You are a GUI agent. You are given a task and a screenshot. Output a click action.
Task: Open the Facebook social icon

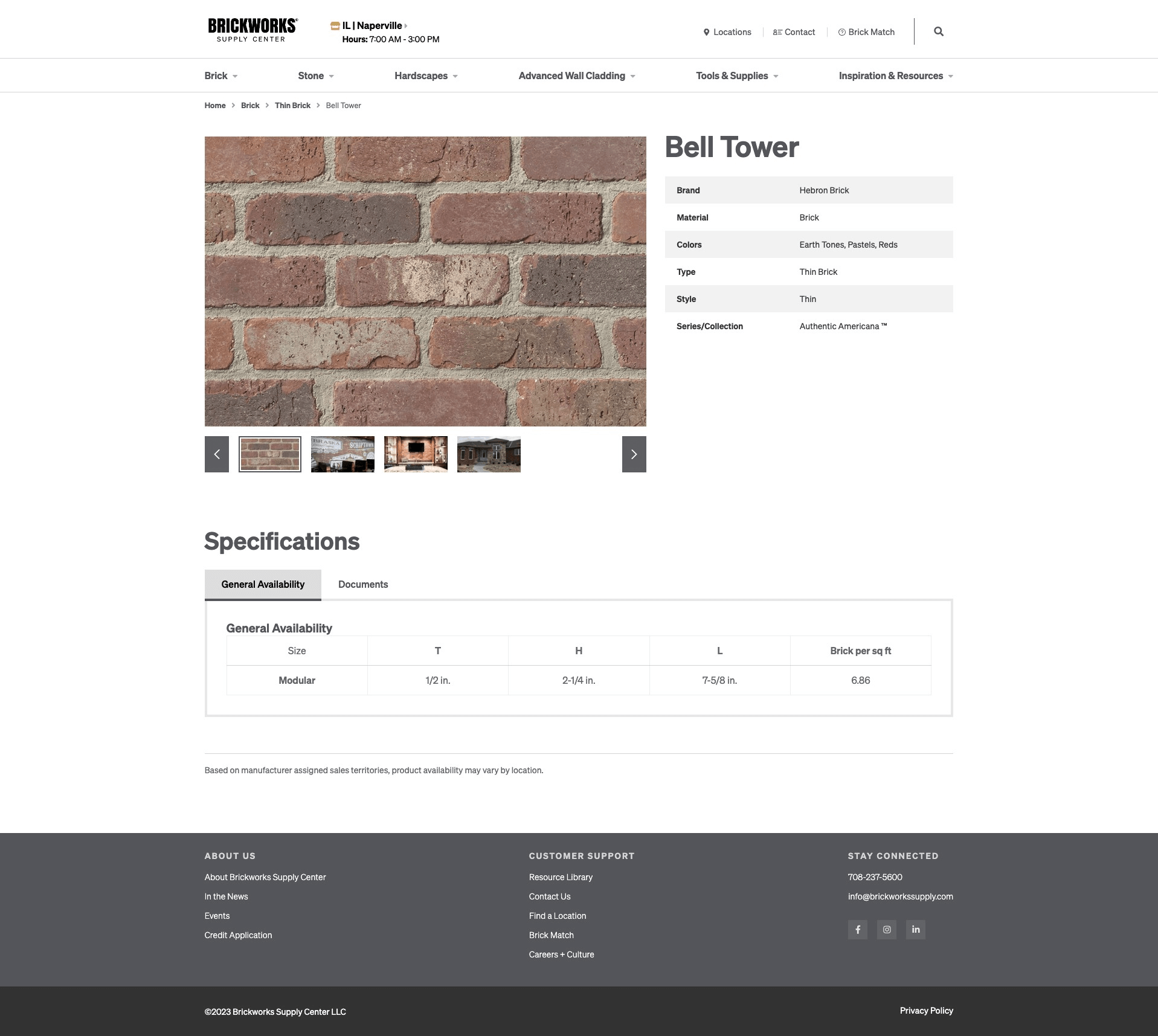pos(857,929)
